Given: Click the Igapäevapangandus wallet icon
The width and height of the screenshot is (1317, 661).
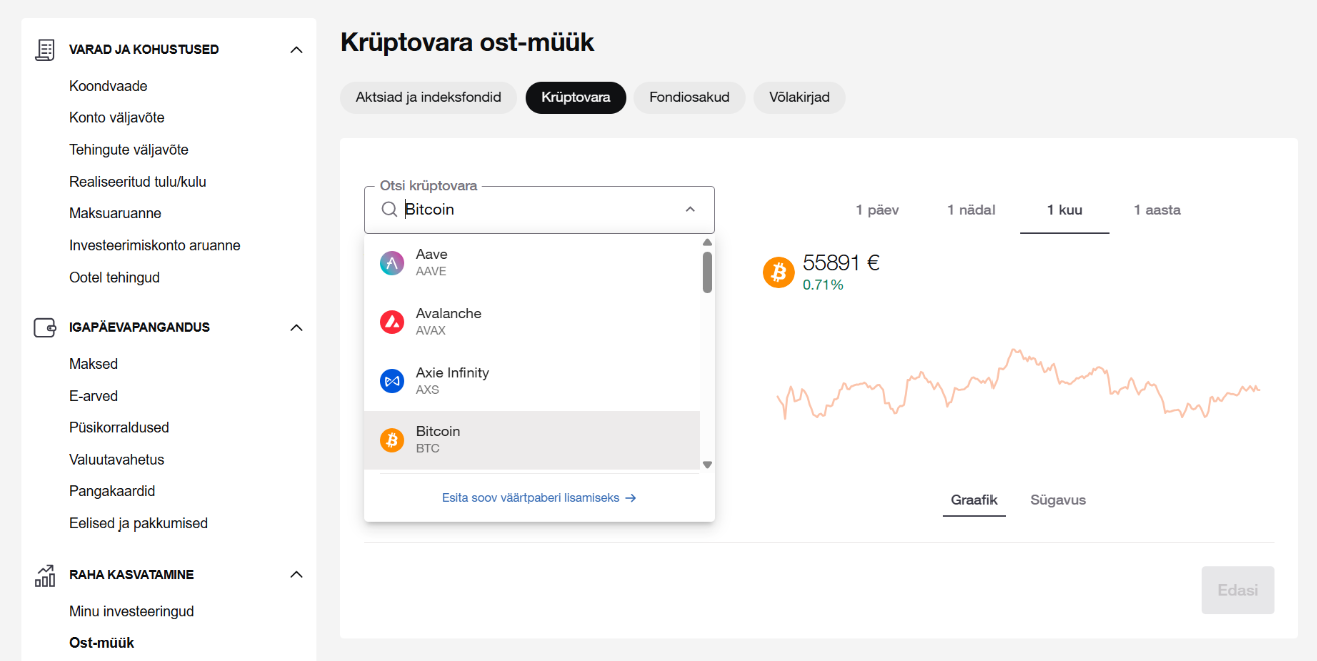Looking at the screenshot, I should tap(45, 327).
